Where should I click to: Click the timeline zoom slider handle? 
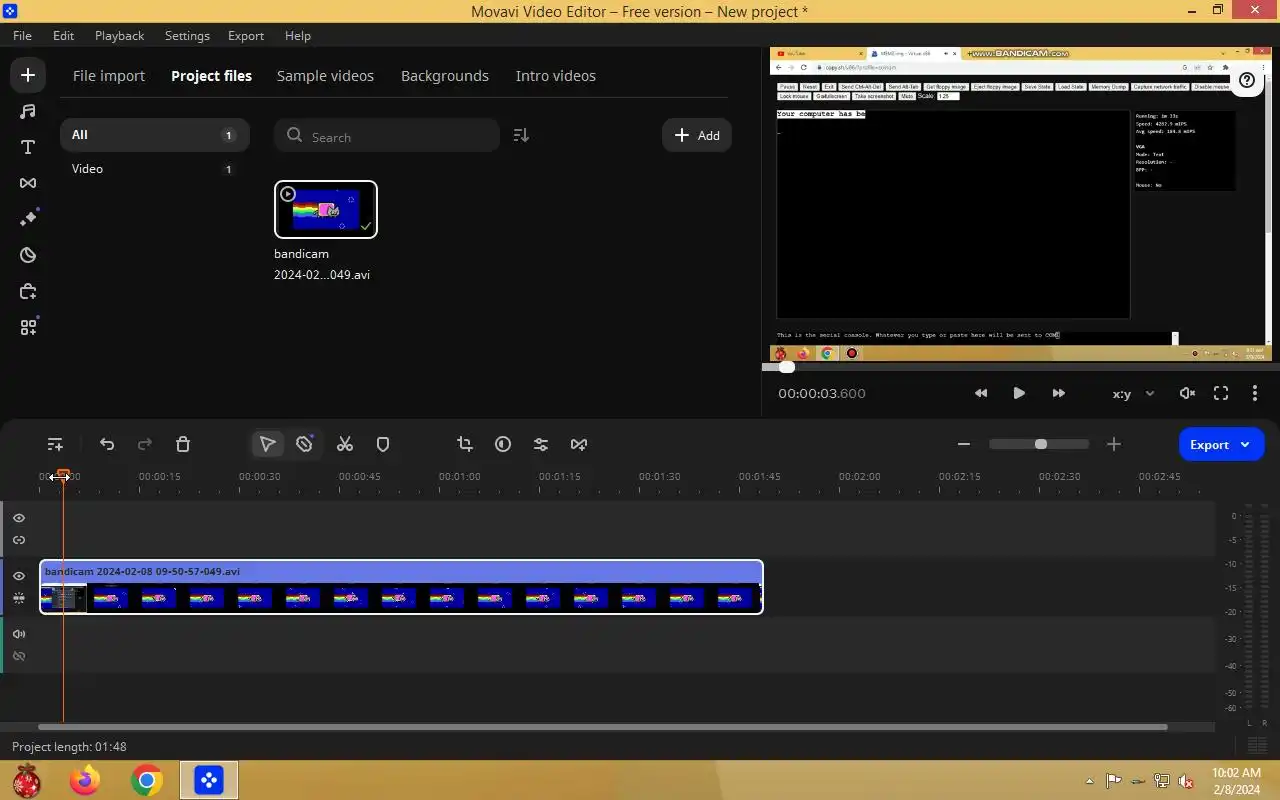(x=1041, y=444)
